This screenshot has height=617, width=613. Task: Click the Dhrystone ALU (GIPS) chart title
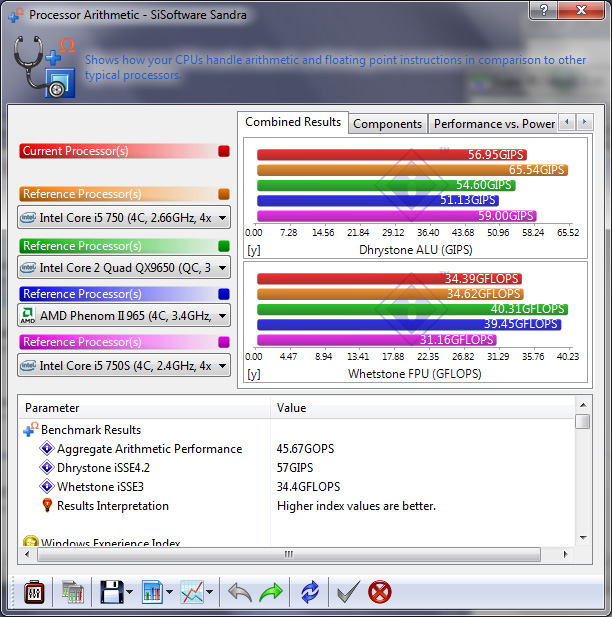coord(415,250)
